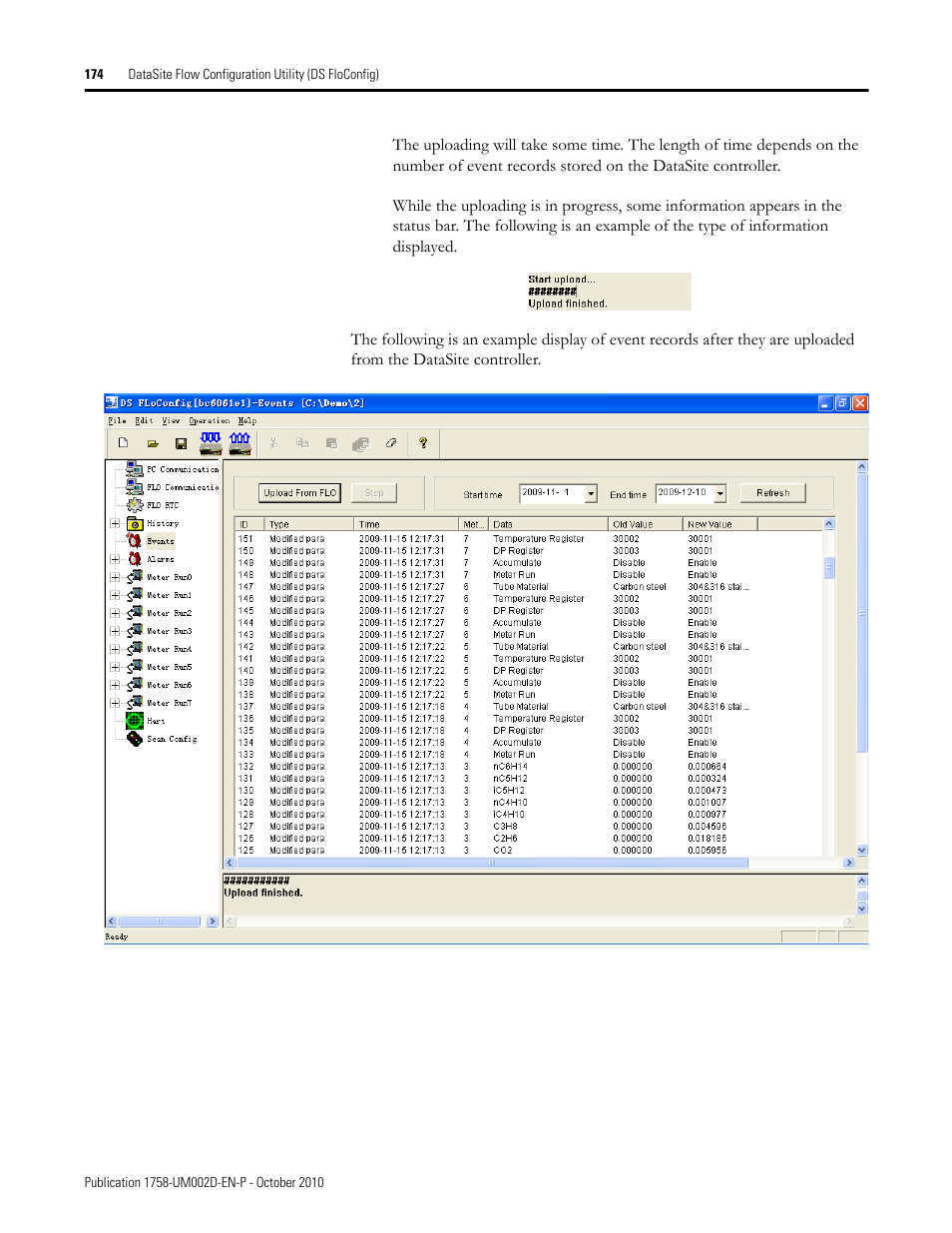The image size is (952, 1233).
Task: Click the Refresh button
Action: 773,492
